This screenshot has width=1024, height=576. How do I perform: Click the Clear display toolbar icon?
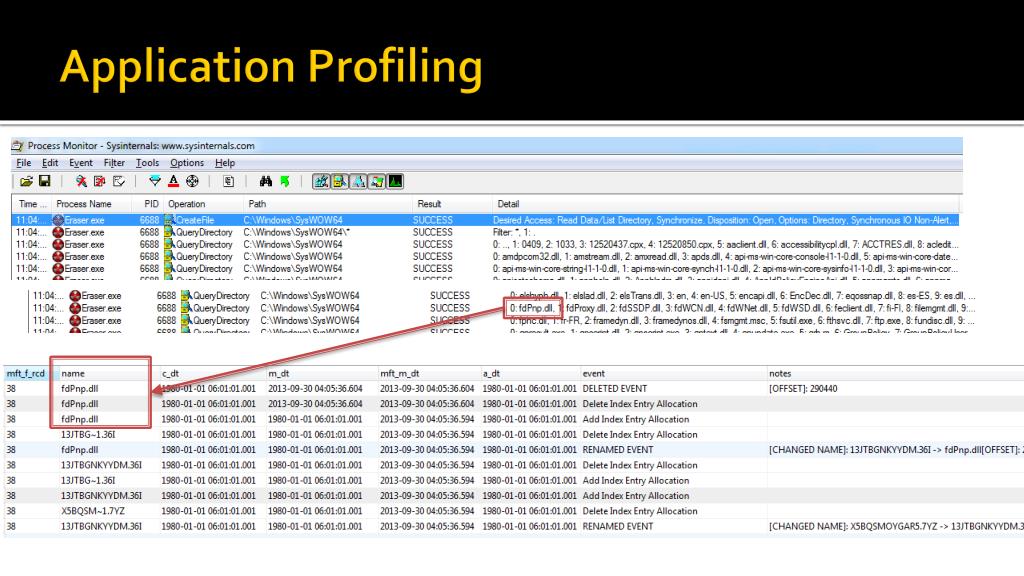tap(118, 182)
